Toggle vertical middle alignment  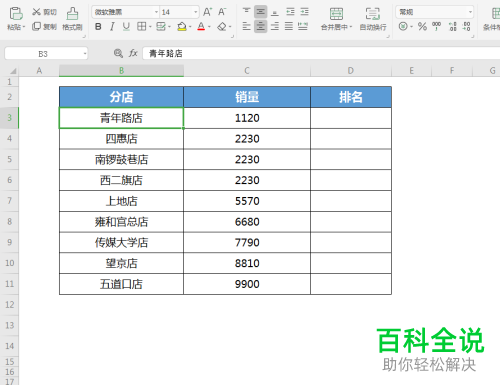click(x=260, y=12)
